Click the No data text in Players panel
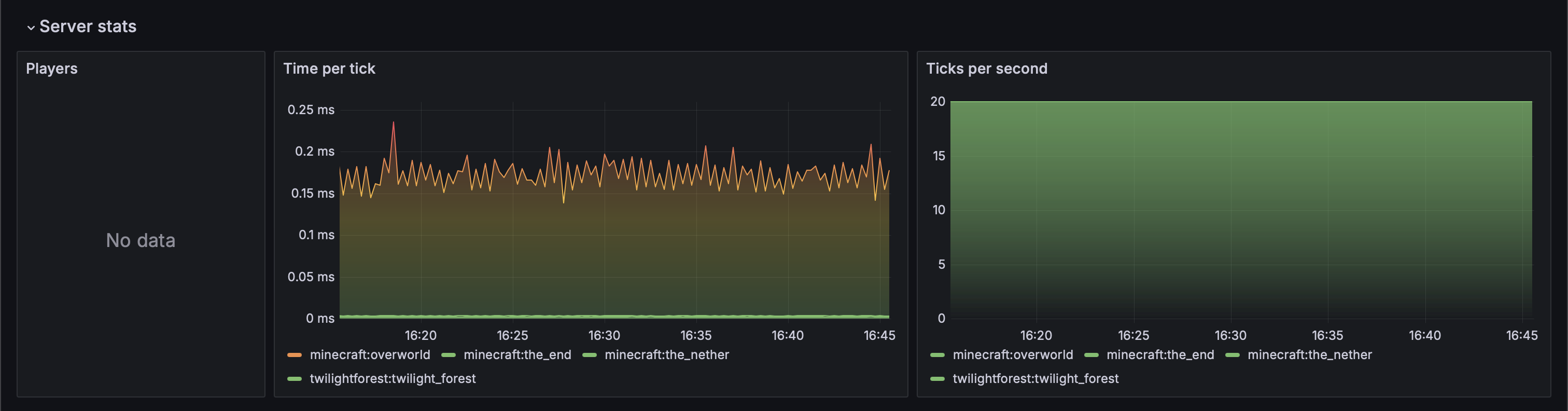1568x411 pixels. coord(141,240)
